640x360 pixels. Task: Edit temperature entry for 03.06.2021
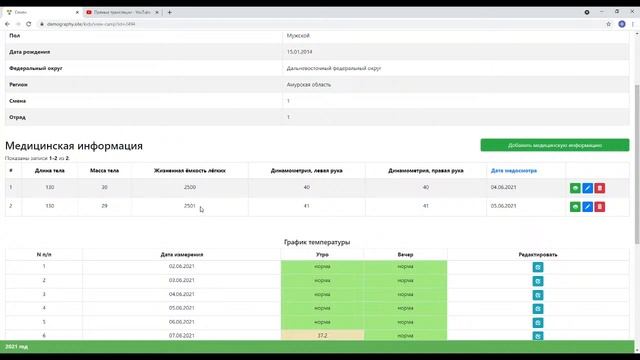[538, 281]
